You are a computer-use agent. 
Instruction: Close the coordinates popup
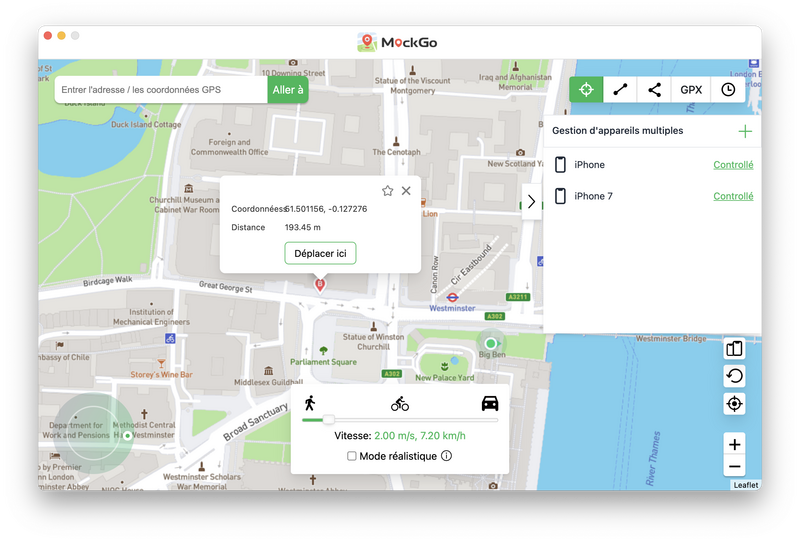(x=406, y=191)
